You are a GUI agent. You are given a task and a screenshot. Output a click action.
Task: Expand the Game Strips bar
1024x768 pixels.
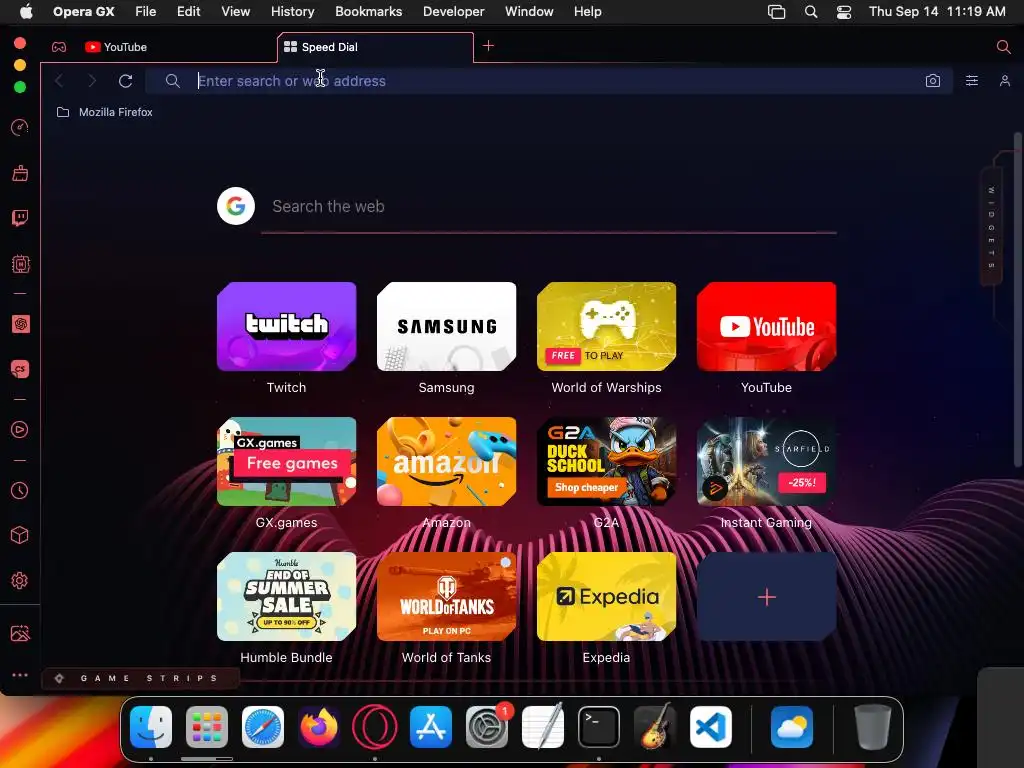[140, 679]
